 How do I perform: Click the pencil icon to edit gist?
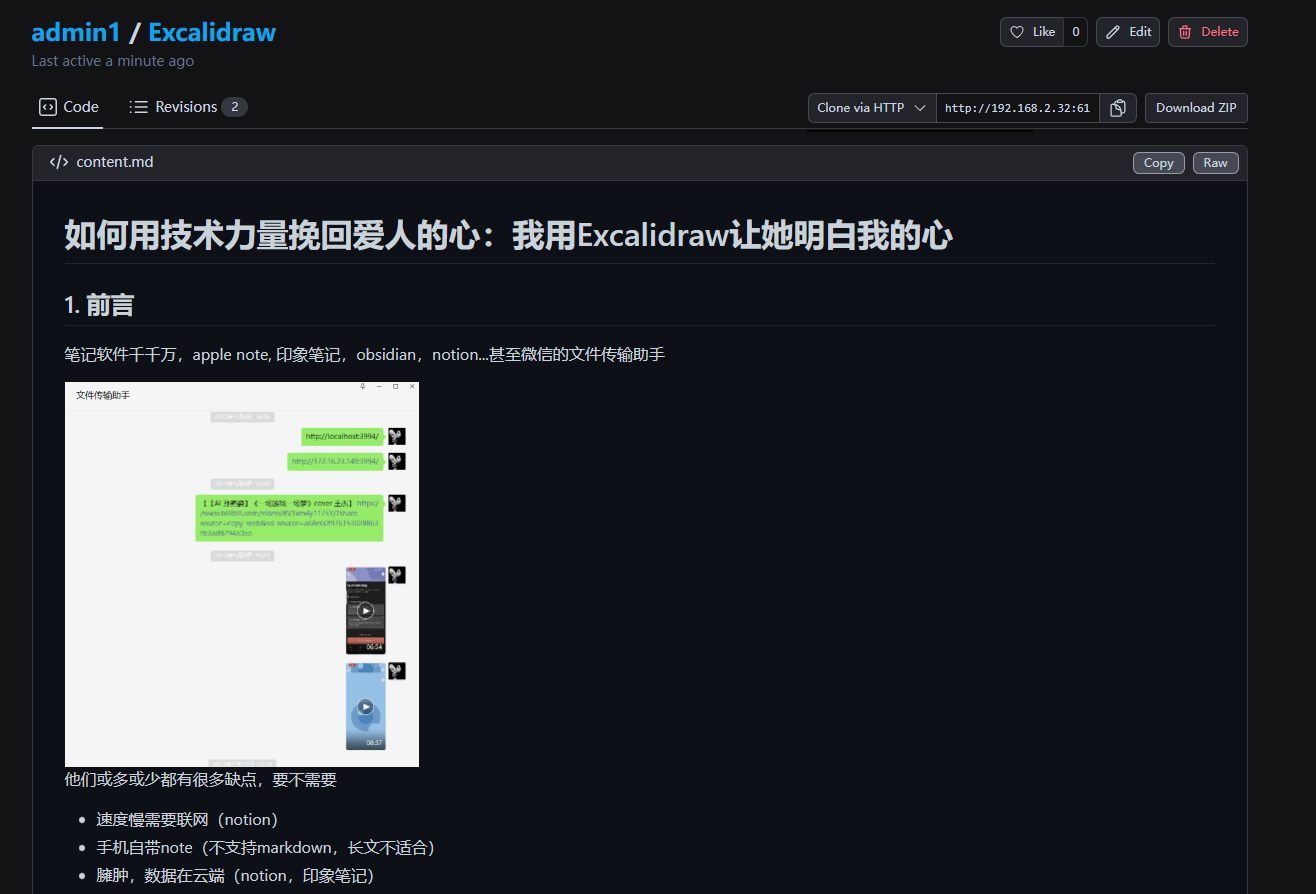[x=1113, y=32]
